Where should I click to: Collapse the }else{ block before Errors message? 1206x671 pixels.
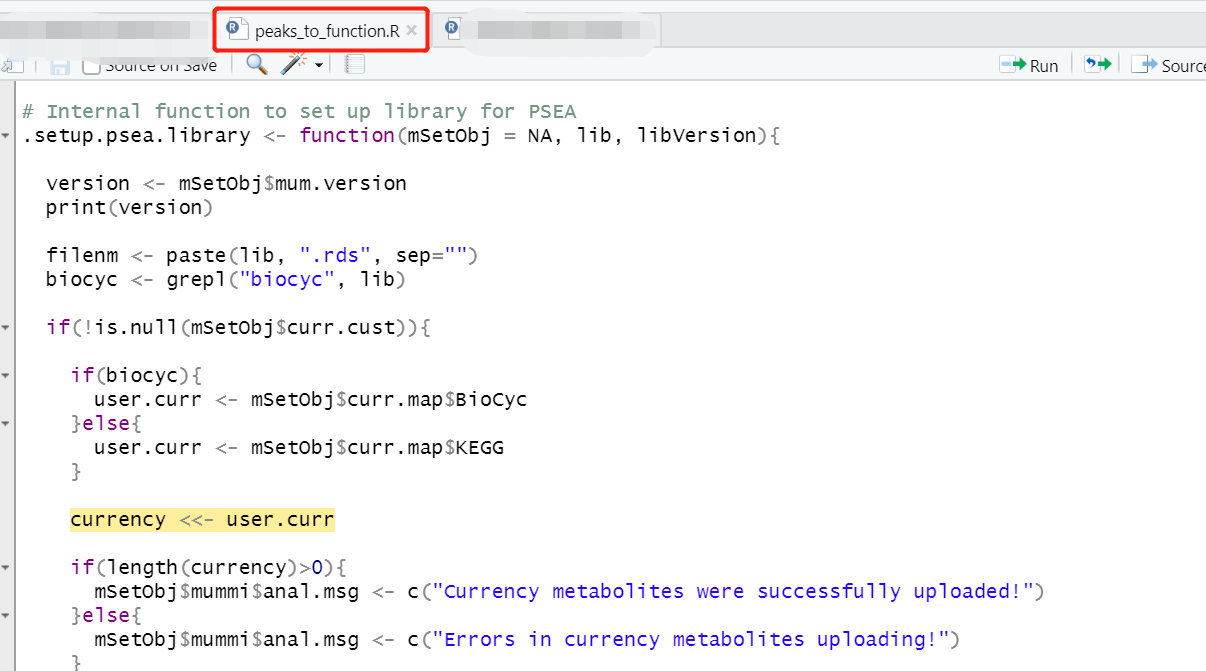[x=7, y=616]
